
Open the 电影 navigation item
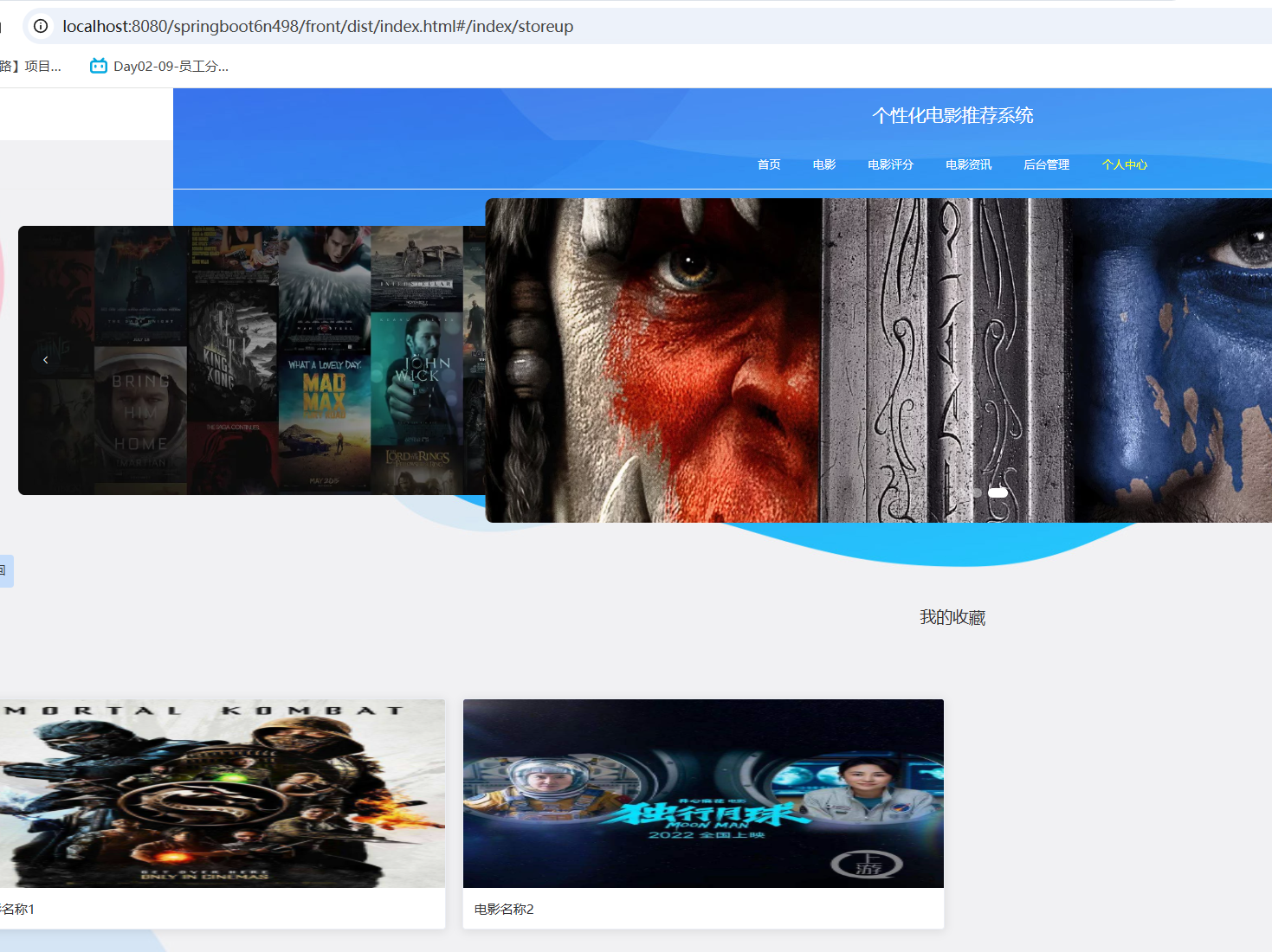(824, 164)
